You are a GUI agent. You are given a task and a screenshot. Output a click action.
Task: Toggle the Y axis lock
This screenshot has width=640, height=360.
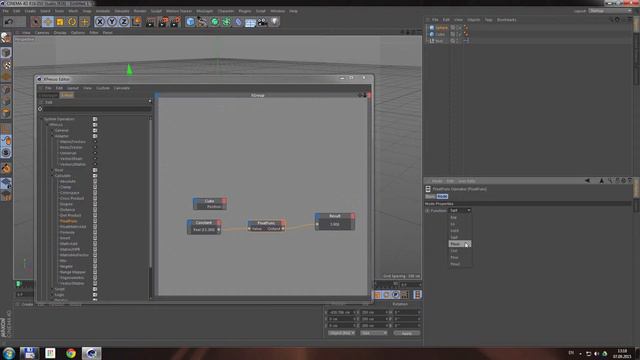pyautogui.click(x=112, y=21)
